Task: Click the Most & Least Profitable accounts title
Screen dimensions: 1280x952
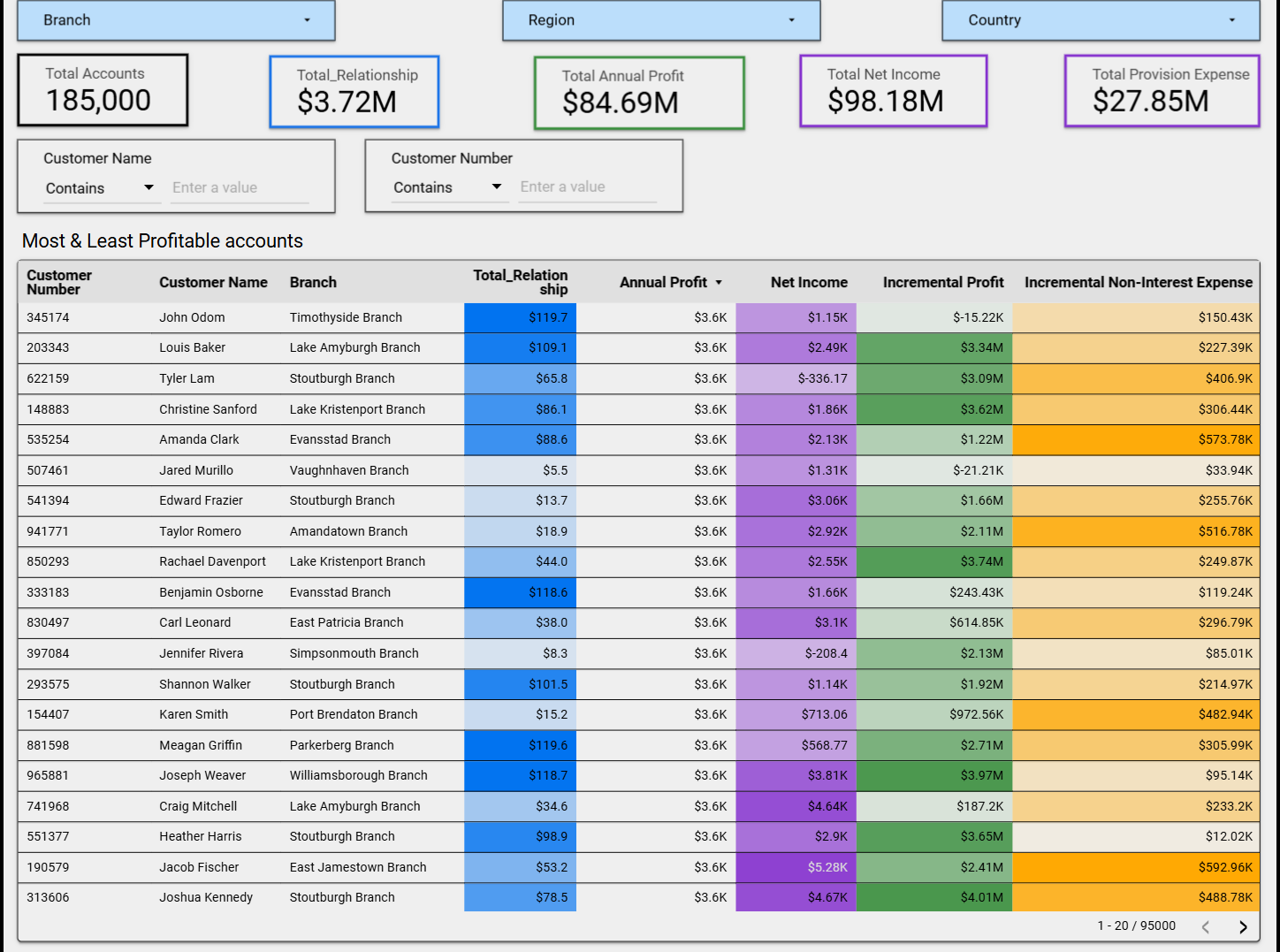Action: (163, 240)
